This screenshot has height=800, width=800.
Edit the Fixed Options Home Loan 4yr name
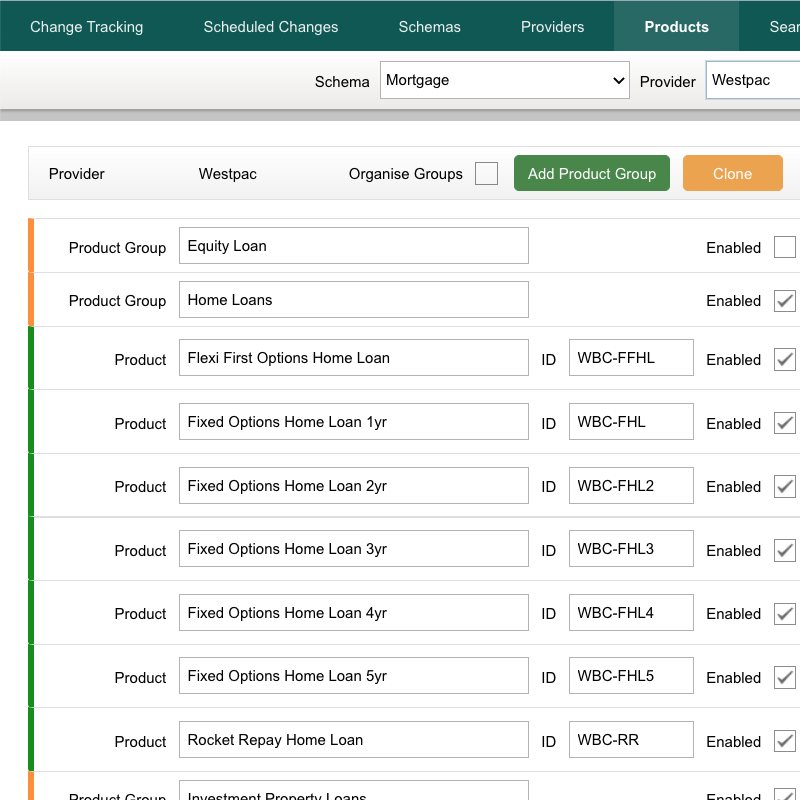pos(354,612)
